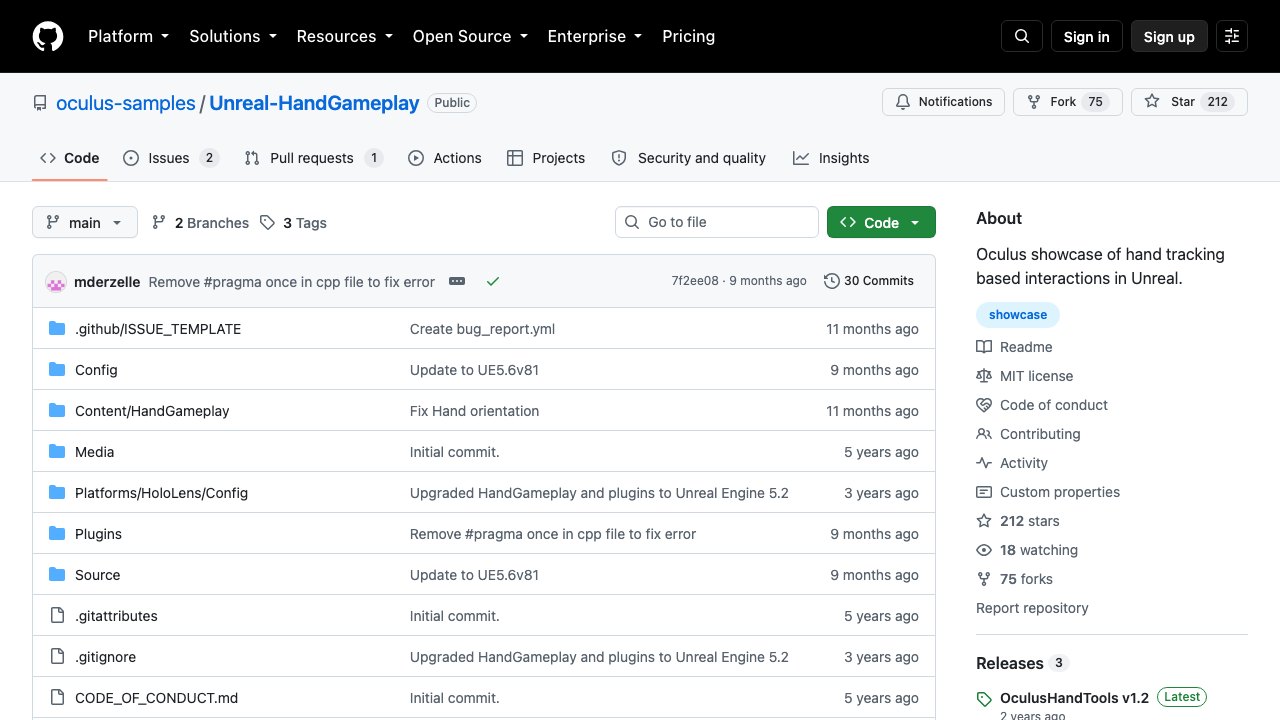Open the Contributing link
1280x720 pixels.
pyautogui.click(x=1040, y=434)
